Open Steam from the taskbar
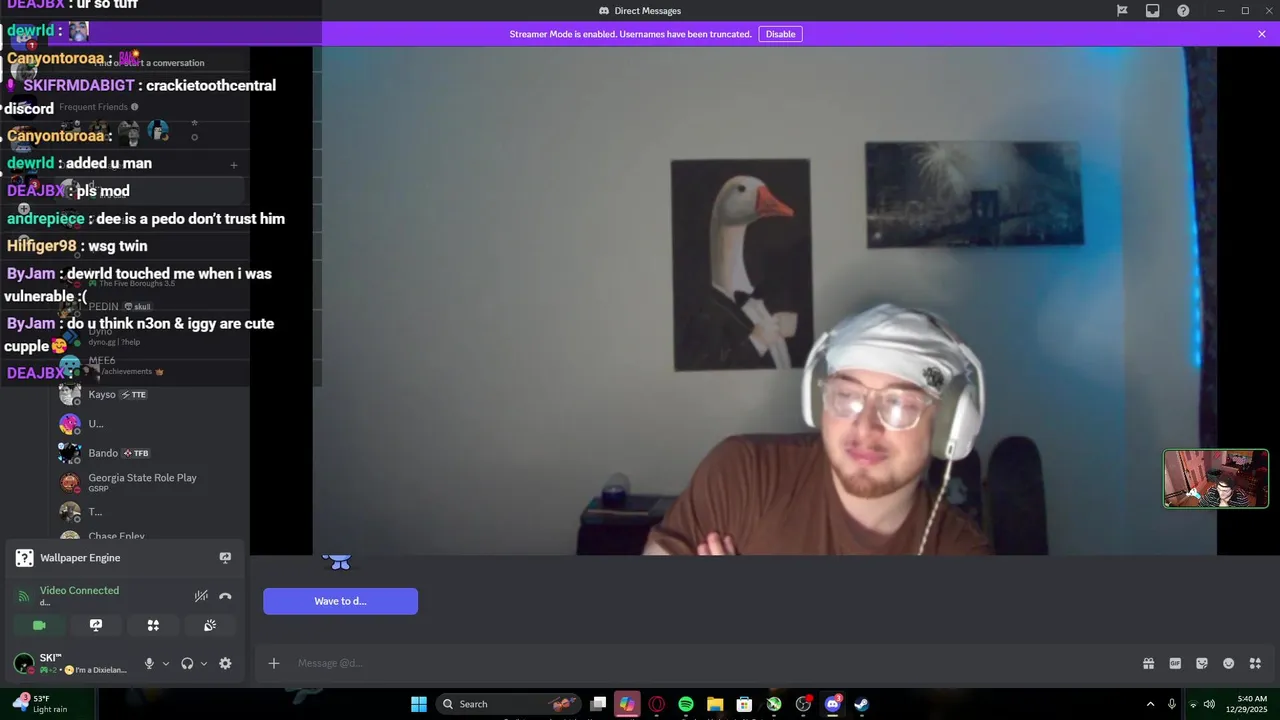 pyautogui.click(x=861, y=704)
